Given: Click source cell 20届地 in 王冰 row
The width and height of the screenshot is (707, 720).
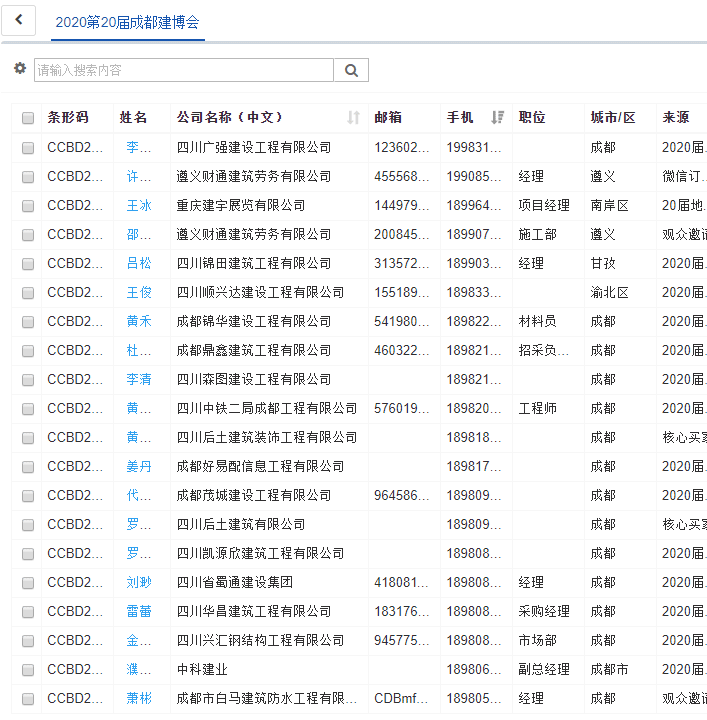Looking at the screenshot, I should coord(684,205).
